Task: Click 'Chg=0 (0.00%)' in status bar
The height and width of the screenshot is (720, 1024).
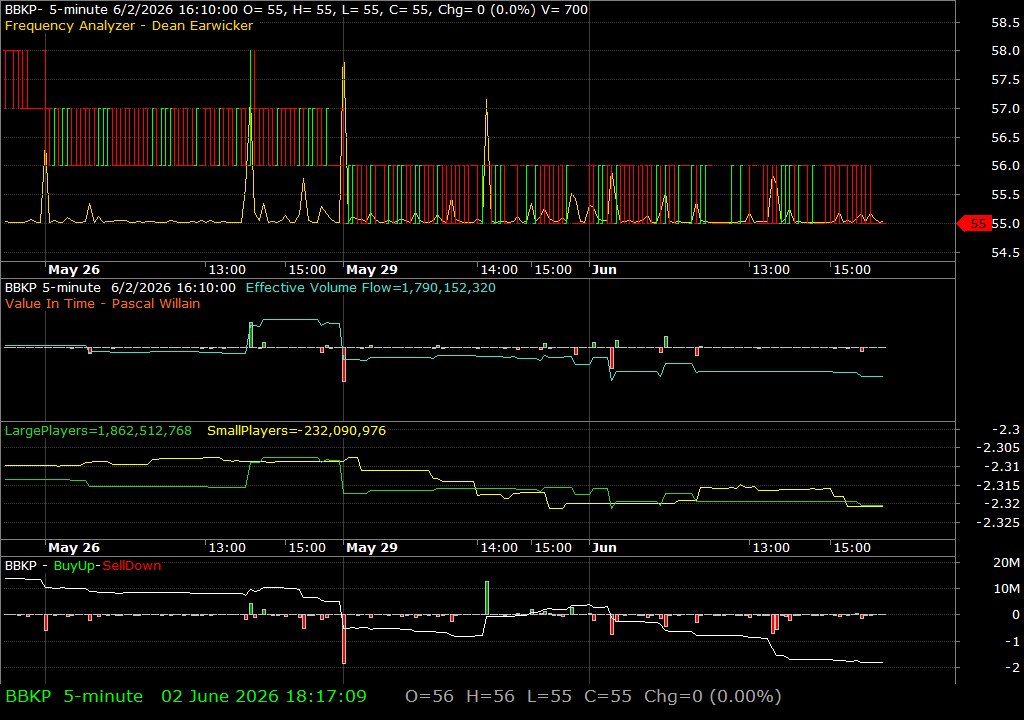Action: point(712,696)
